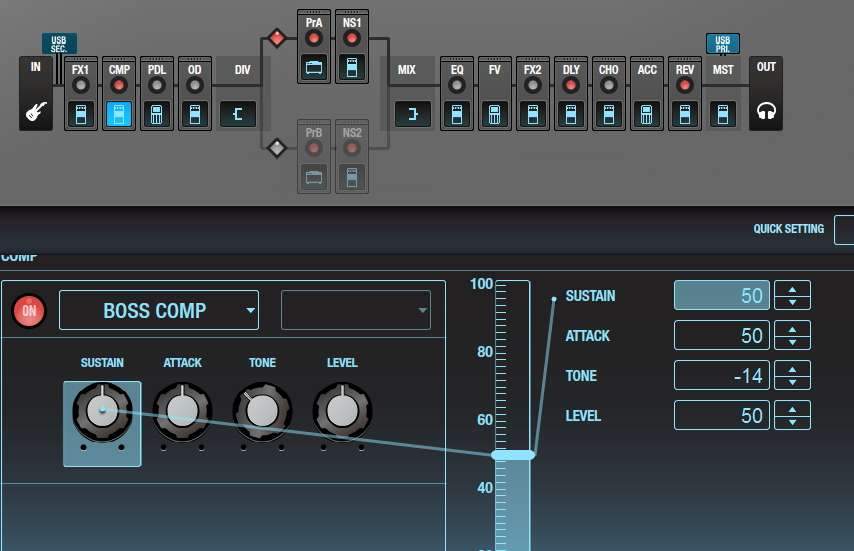Select the ACC accel pedal icon
This screenshot has height=551, width=854.
click(x=646, y=114)
